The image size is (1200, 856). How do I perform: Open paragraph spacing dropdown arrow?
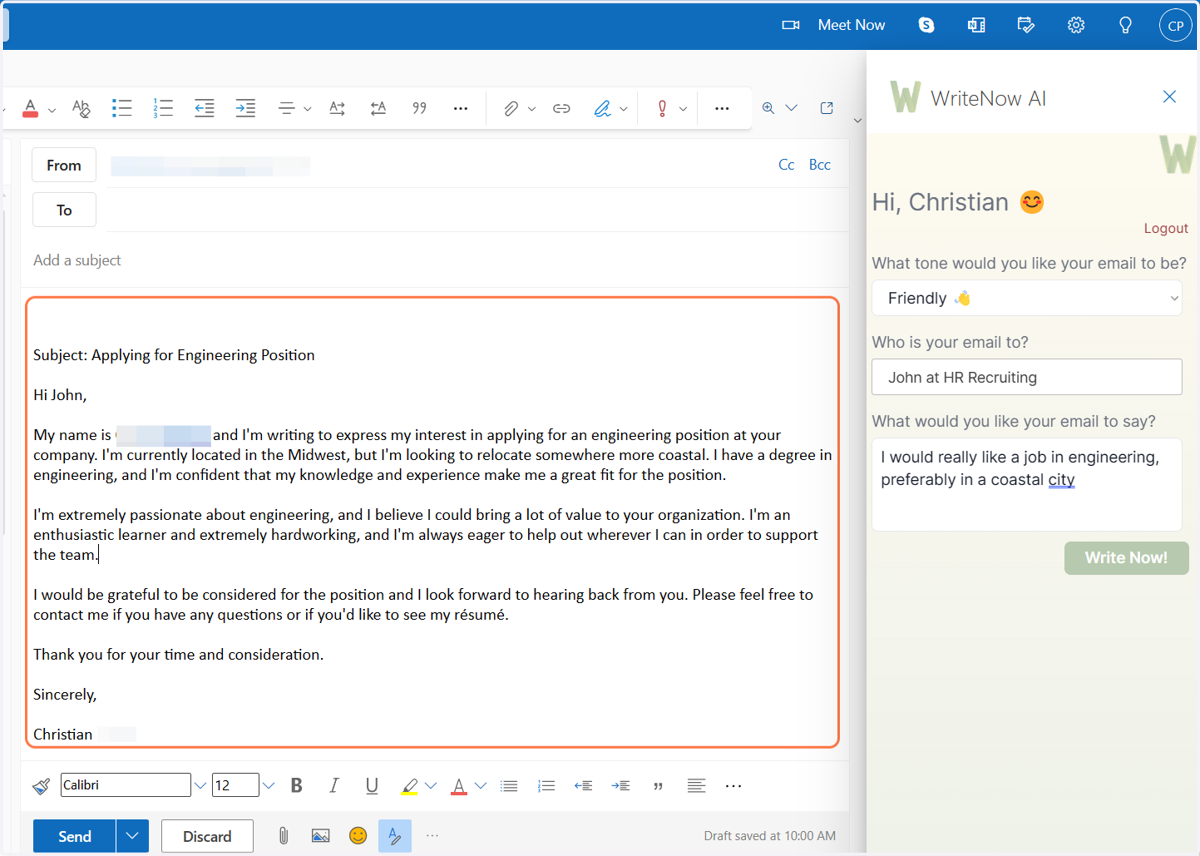(307, 109)
